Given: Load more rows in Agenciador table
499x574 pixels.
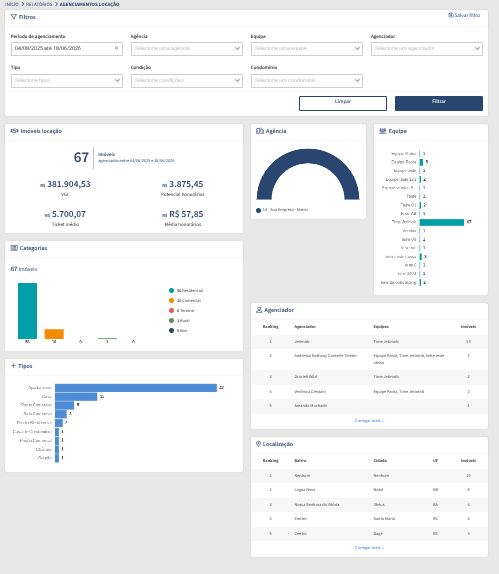Looking at the screenshot, I should click(369, 421).
